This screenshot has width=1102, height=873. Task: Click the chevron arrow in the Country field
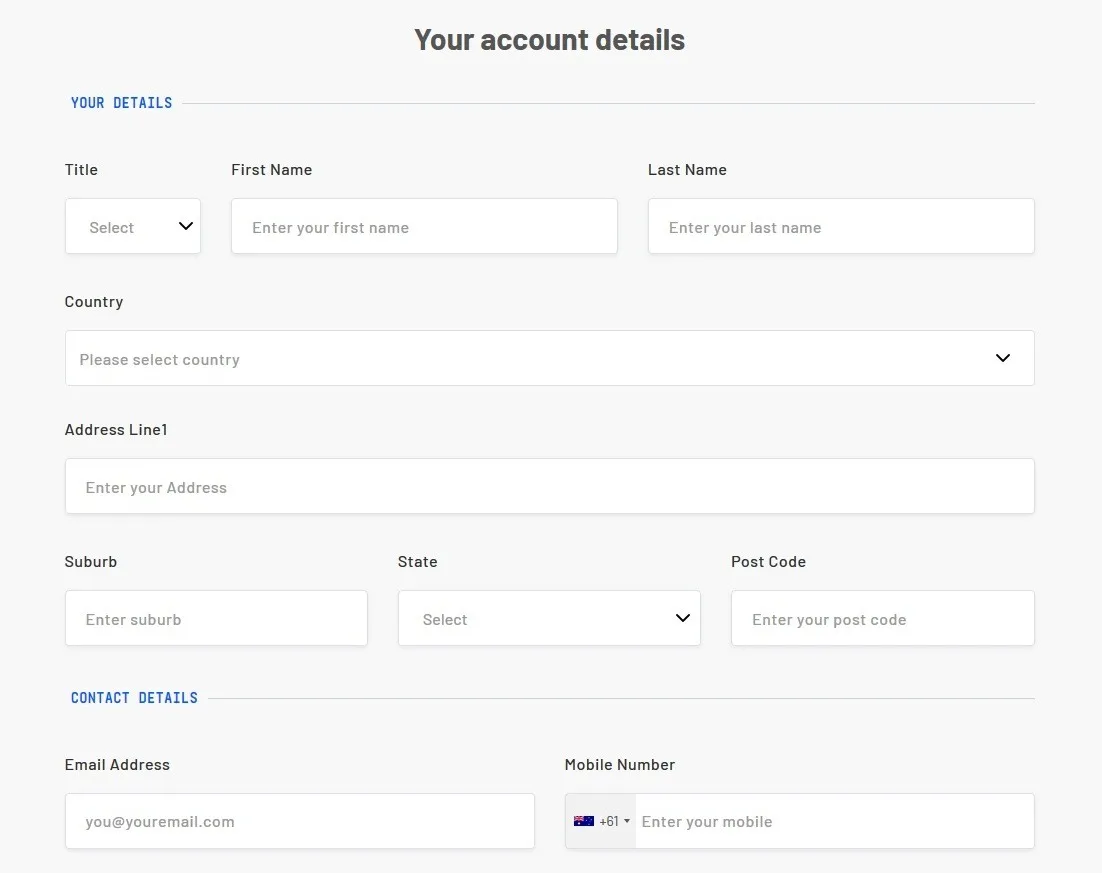coord(1002,358)
